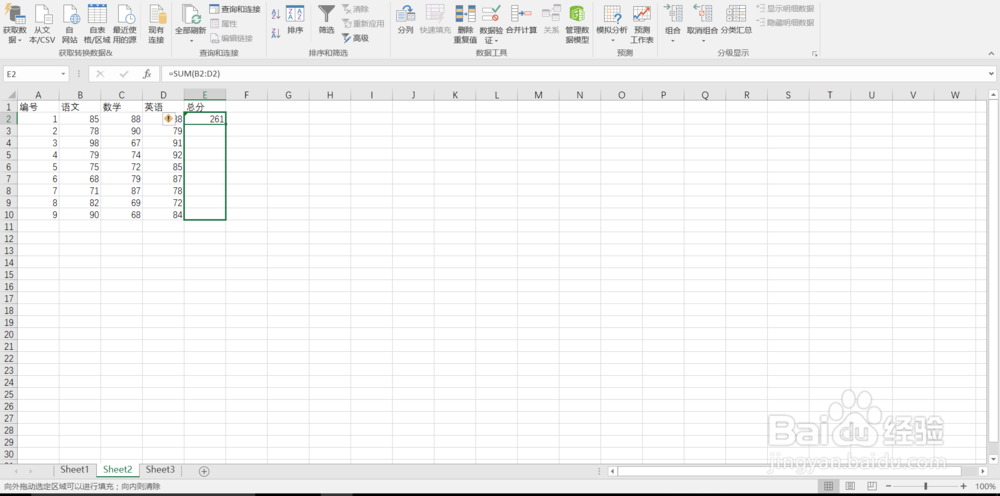Open the 获取数据 (Get Data) menu
Screen dimensions: 1000x496
click(x=15, y=24)
